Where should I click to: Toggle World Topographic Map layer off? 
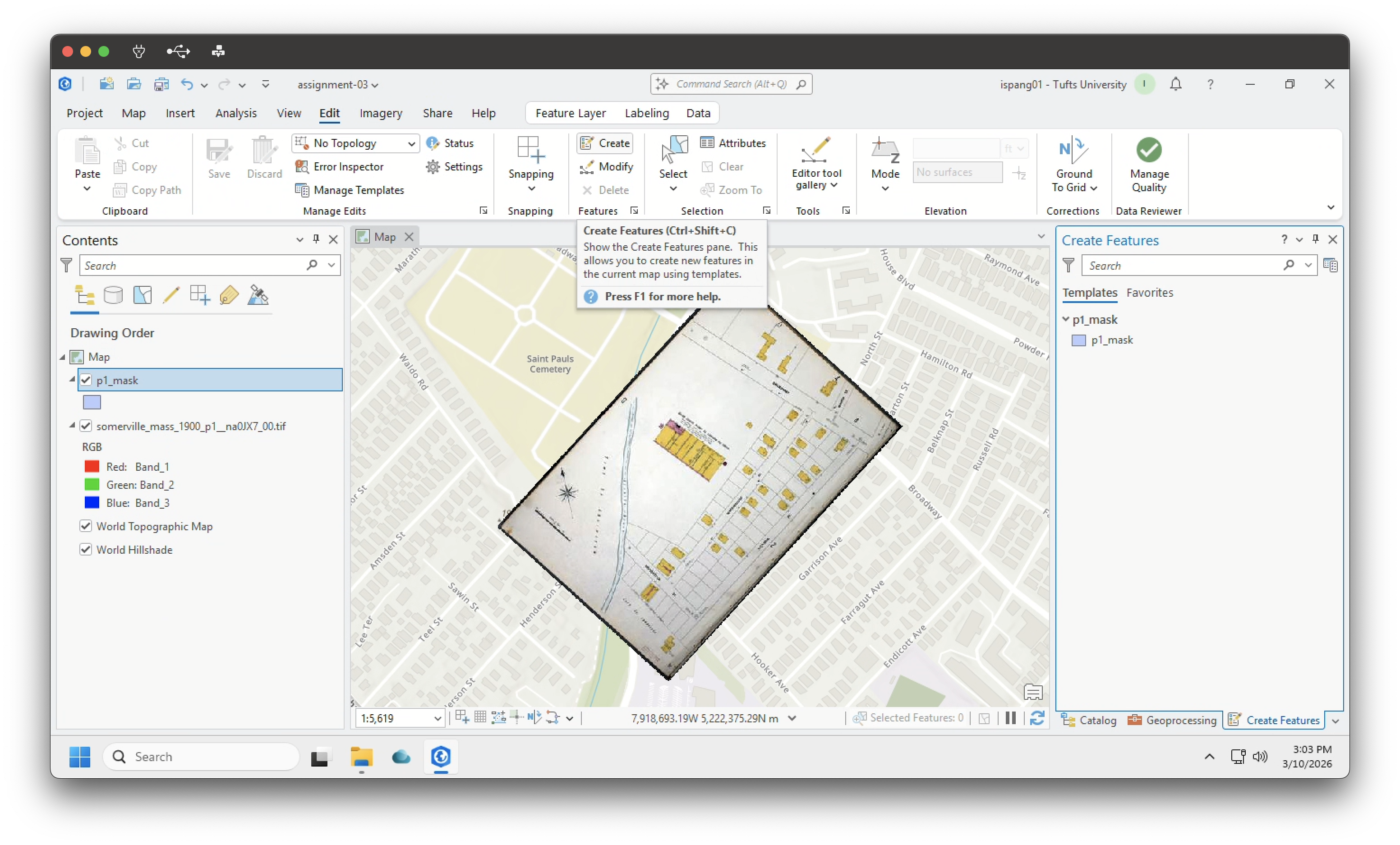coord(86,526)
